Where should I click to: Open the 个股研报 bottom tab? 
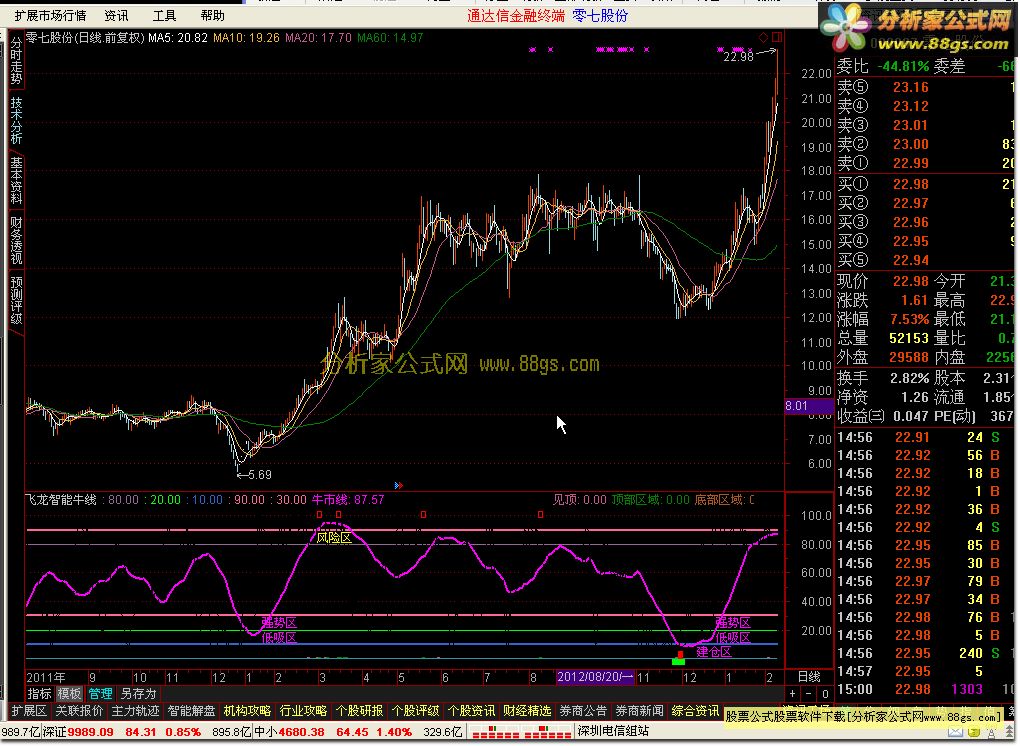coord(359,711)
